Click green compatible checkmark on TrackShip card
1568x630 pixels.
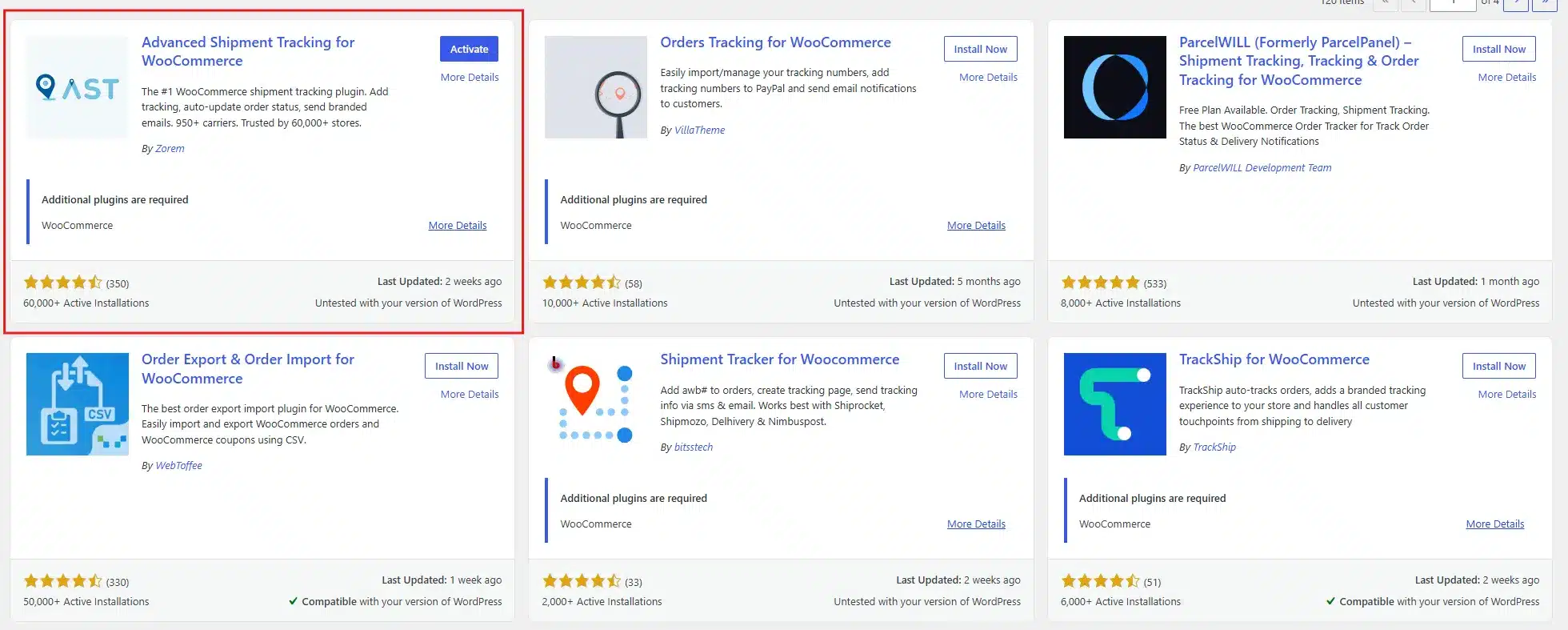(x=1330, y=601)
